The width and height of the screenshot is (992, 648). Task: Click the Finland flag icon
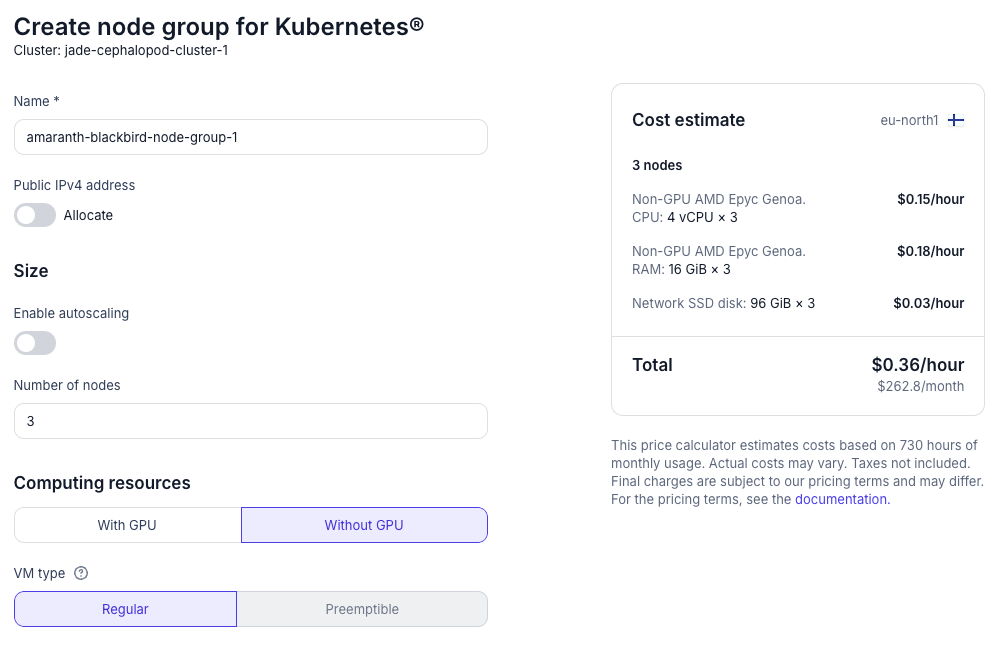pos(956,120)
